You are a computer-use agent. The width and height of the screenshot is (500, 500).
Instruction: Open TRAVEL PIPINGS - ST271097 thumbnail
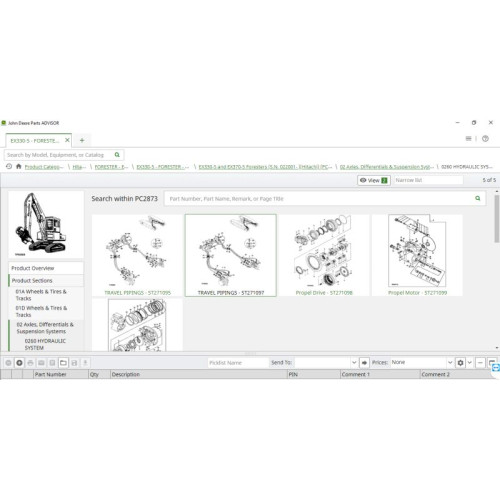[x=231, y=255]
